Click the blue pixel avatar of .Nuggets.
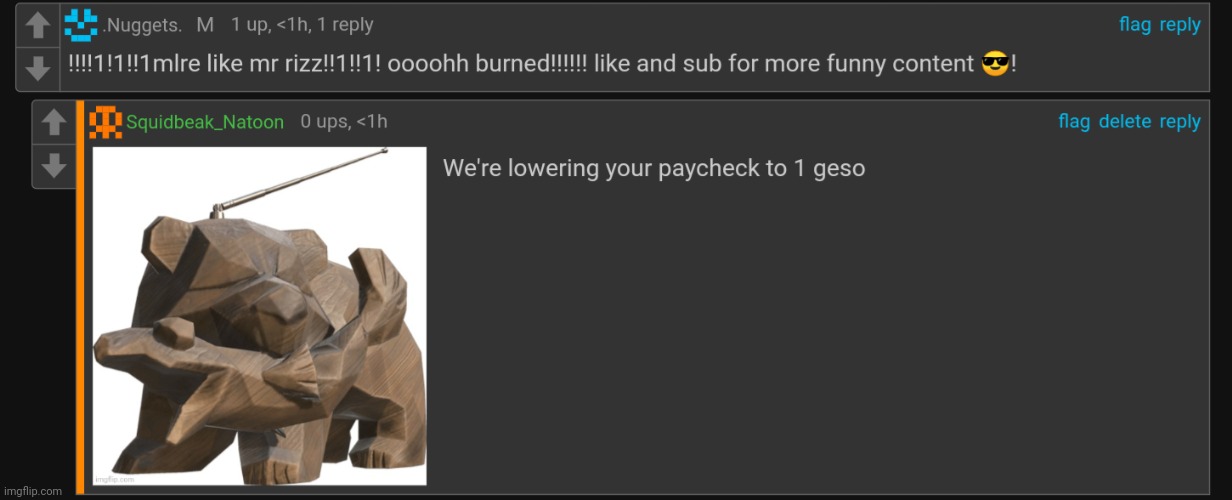Viewport: 1232px width, 500px height. point(80,24)
